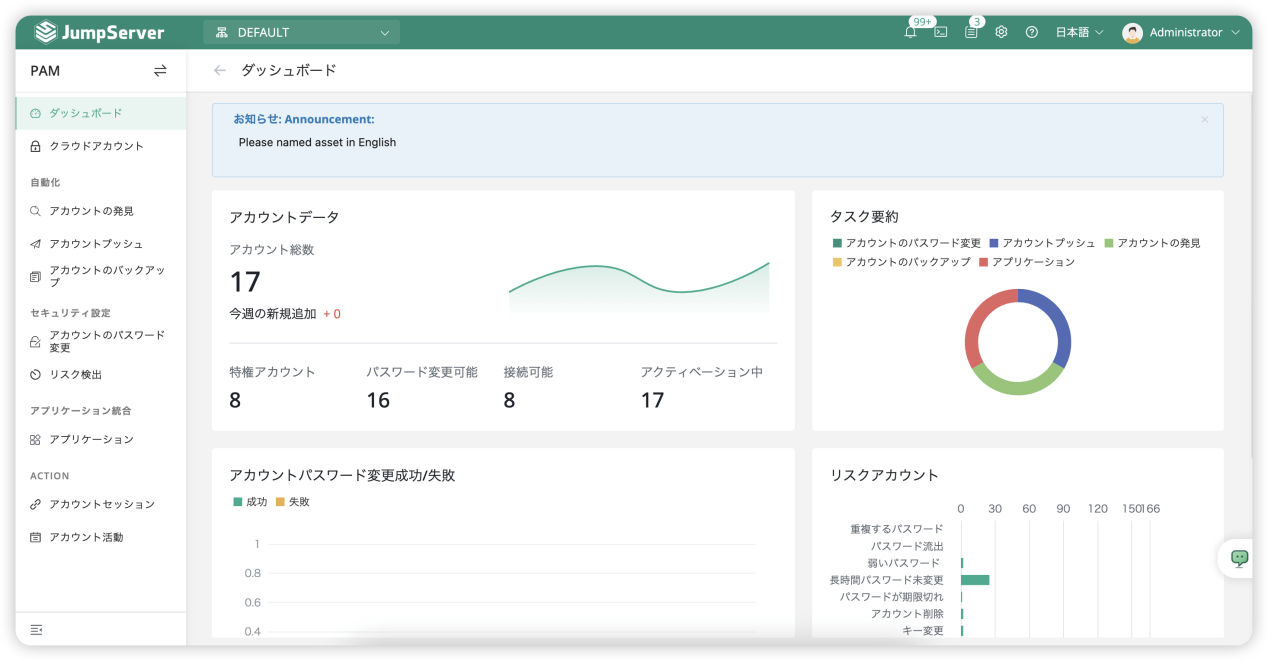Viewport: 1268px width, 661px height.
Task: Open the settings gear in the header
Action: coord(1001,32)
